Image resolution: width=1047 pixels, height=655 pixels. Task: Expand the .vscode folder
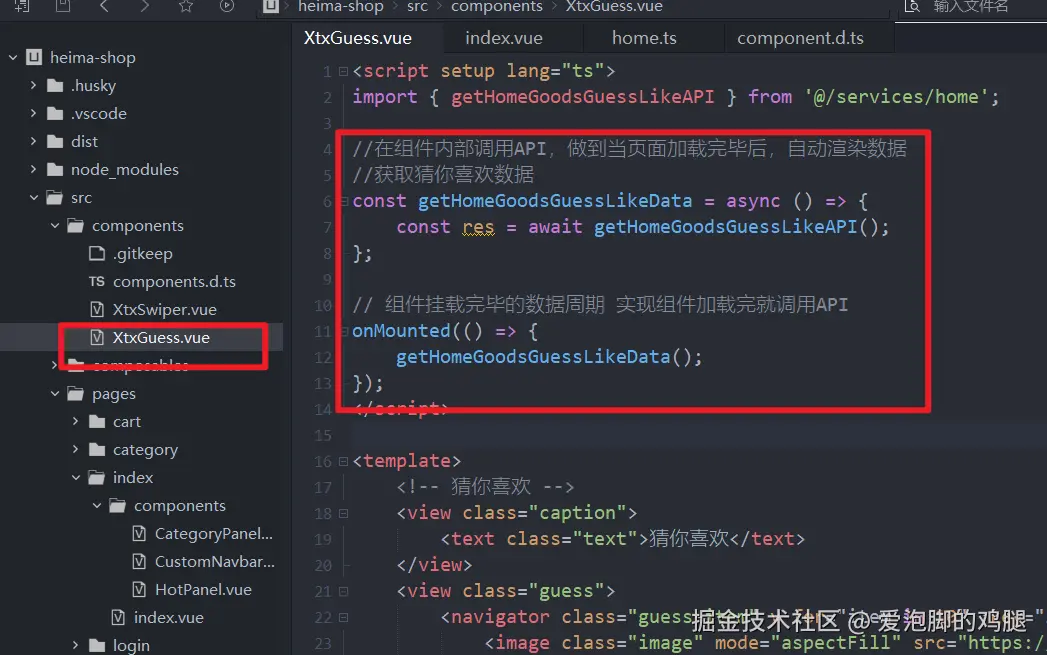(x=33, y=114)
